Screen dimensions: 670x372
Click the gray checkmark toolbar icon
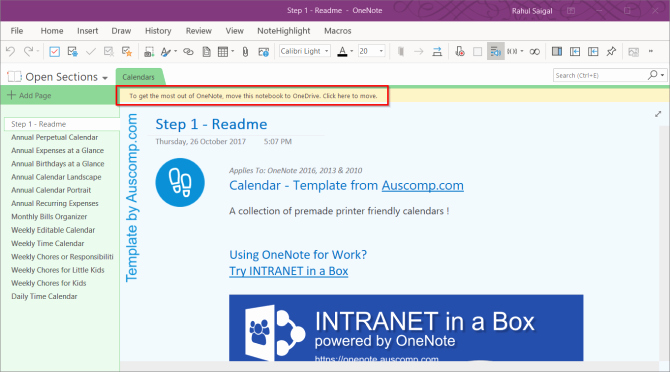tap(91, 52)
